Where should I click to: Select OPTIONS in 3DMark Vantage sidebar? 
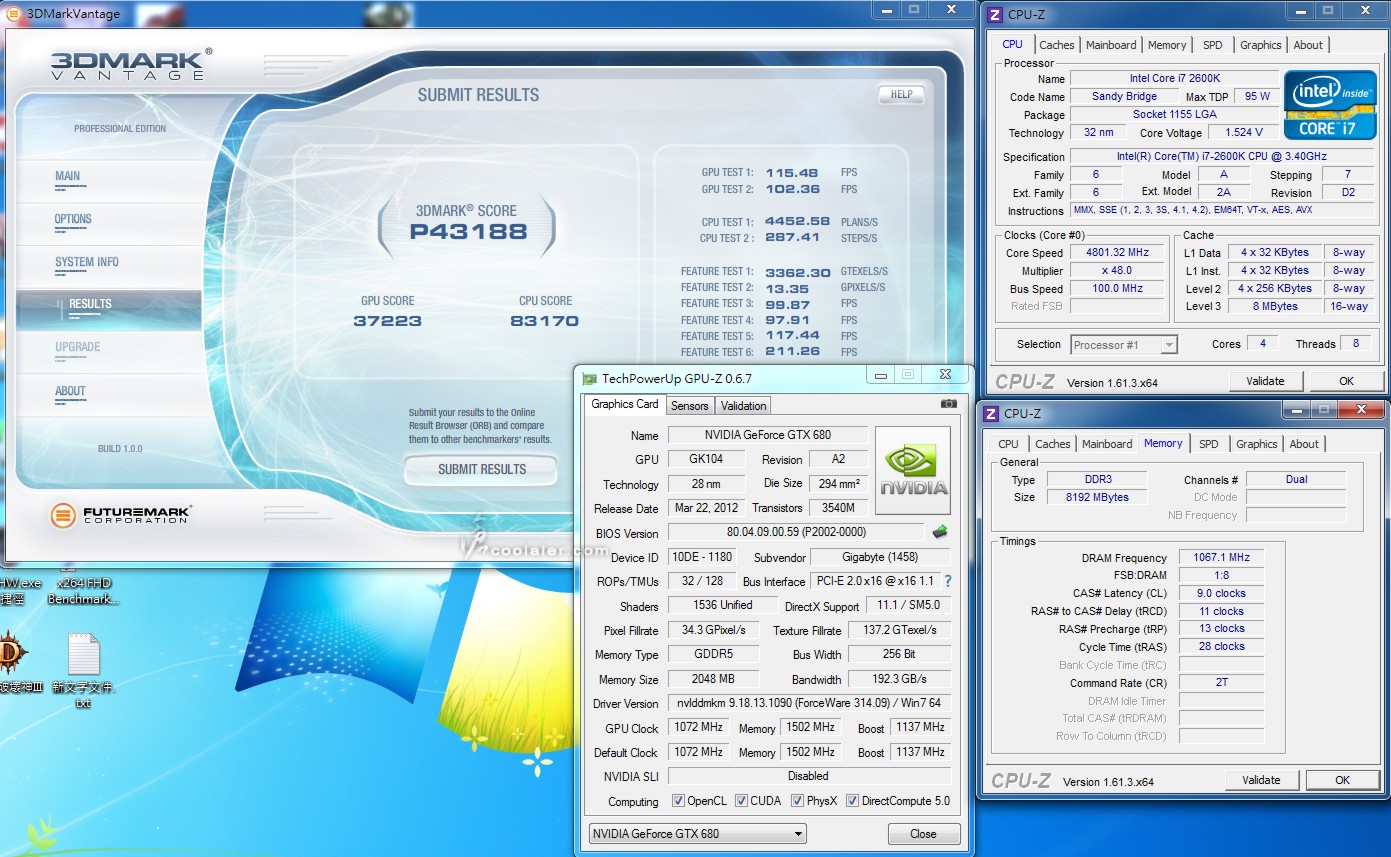(73, 219)
